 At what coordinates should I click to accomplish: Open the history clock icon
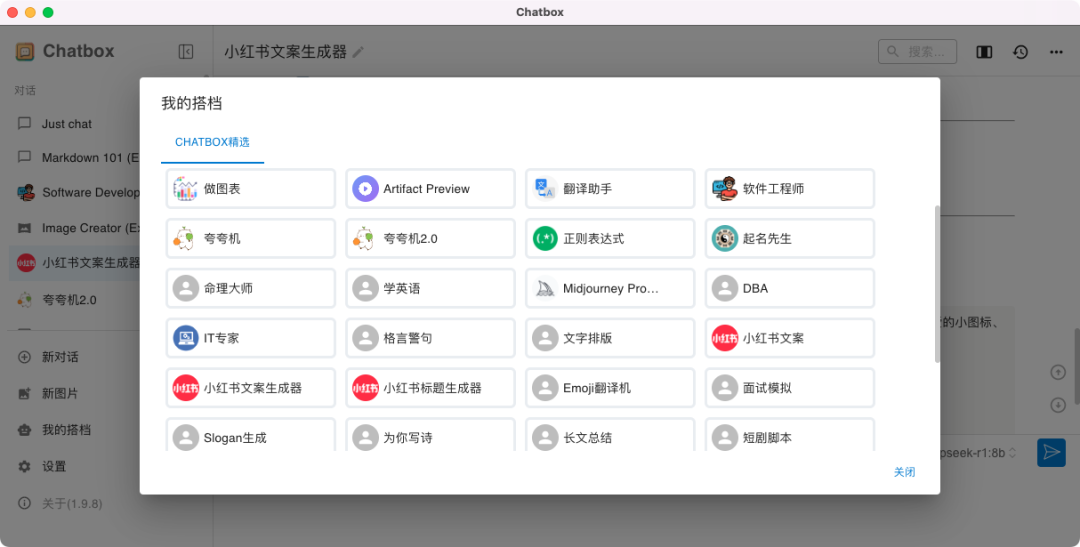pos(1020,52)
